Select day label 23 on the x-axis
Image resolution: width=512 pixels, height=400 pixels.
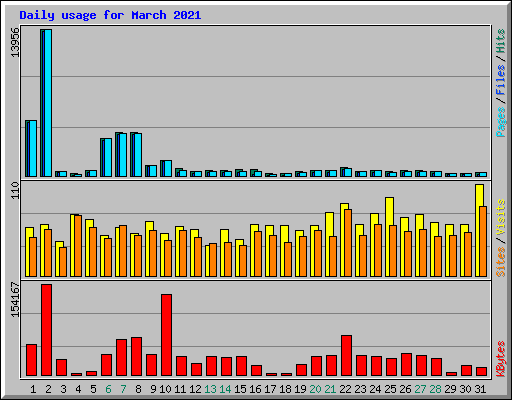pos(360,389)
